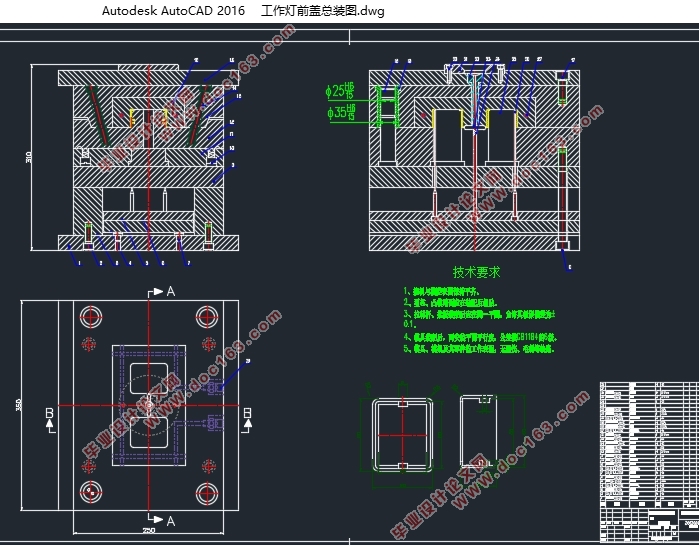Pick the top-right guide pillar circle in plan view
Image resolution: width=699 pixels, height=545 pixels.
207,317
